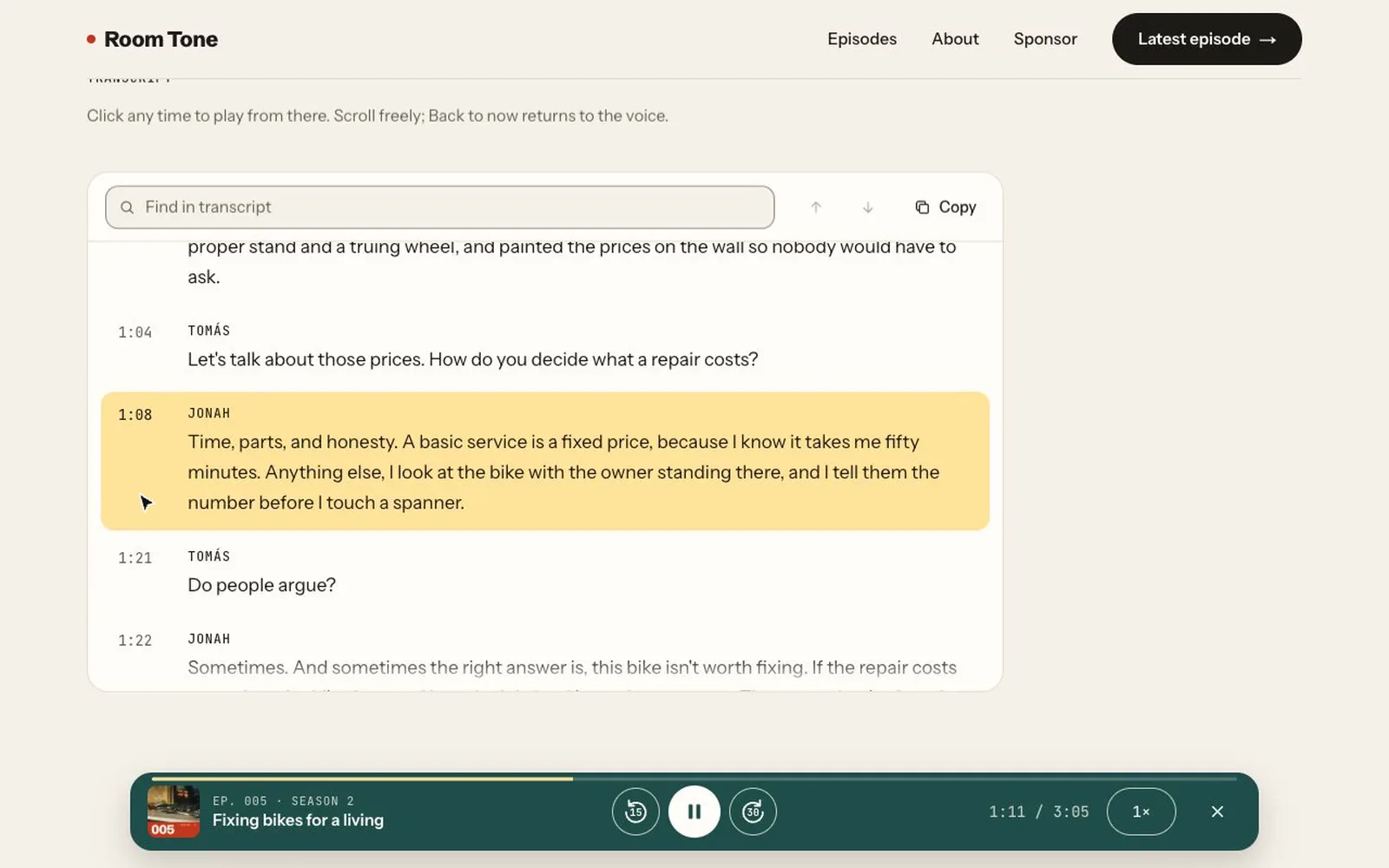Close the audio player bar
The image size is (1389, 868).
tap(1217, 812)
